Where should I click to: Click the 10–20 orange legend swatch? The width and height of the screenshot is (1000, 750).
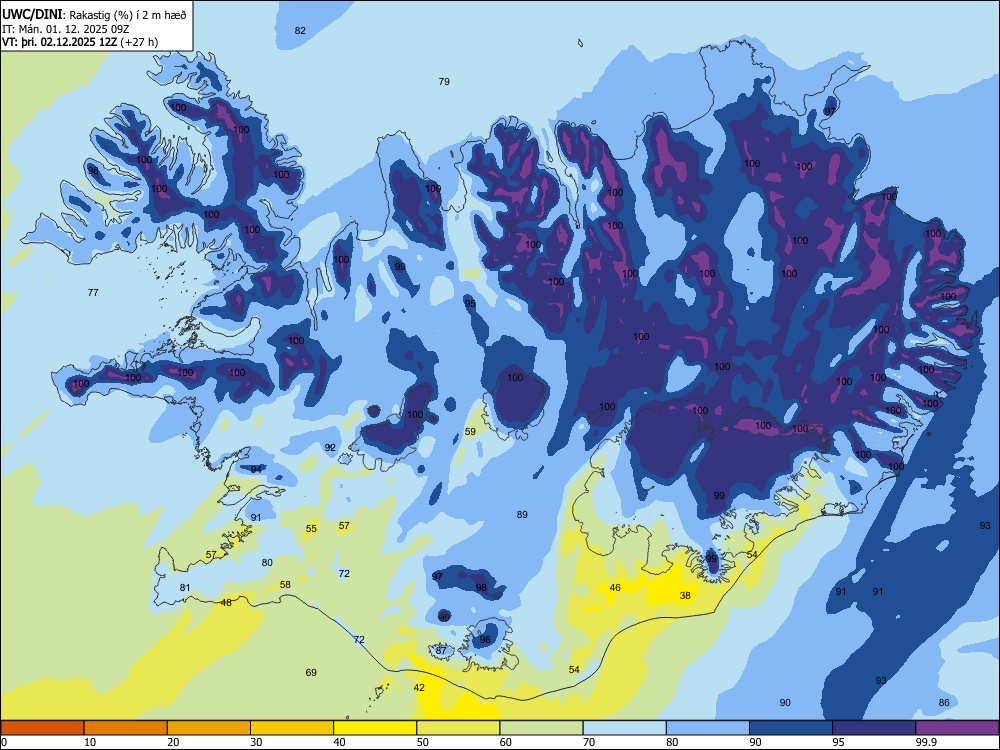tap(126, 728)
